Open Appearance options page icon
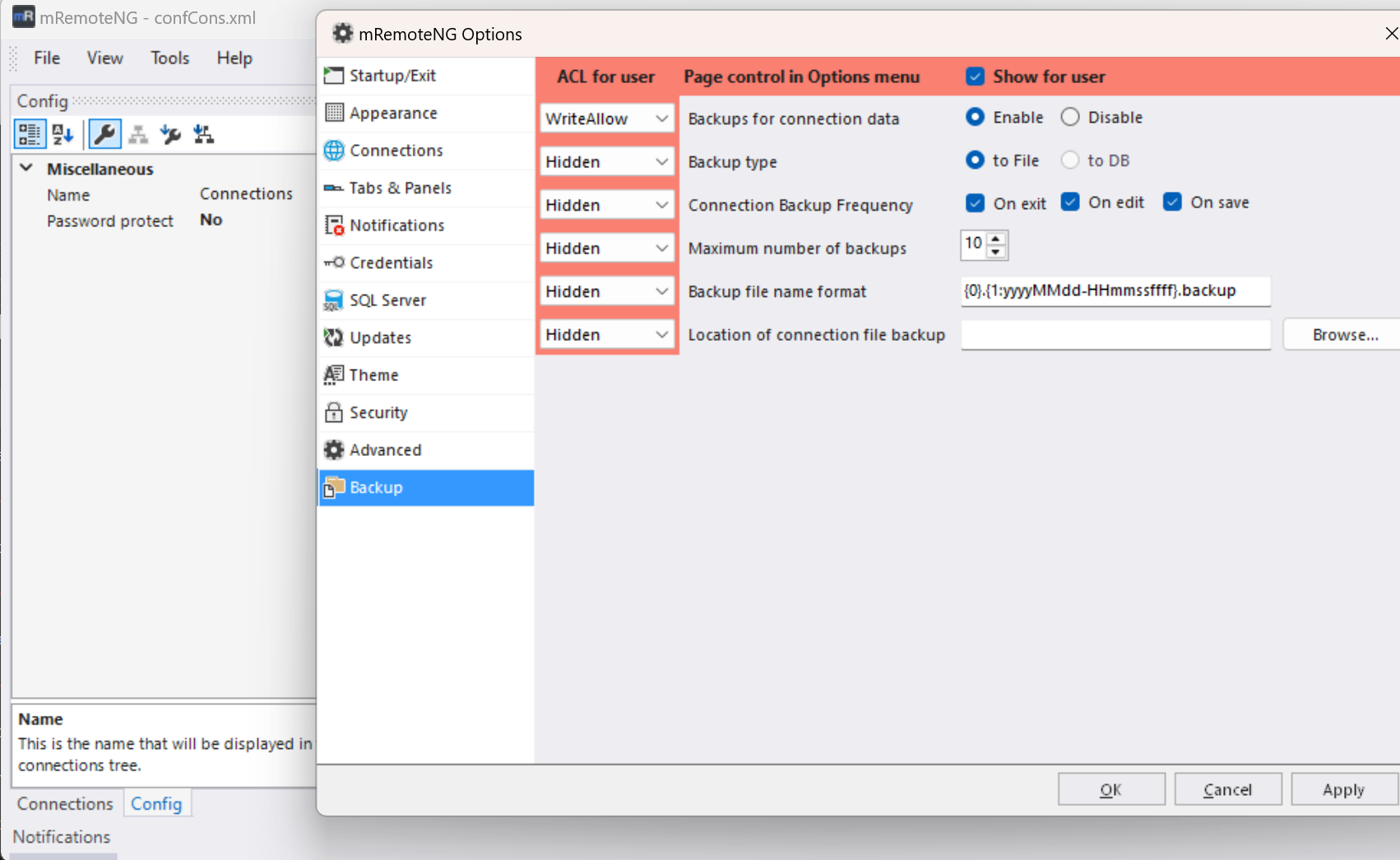 click(333, 113)
